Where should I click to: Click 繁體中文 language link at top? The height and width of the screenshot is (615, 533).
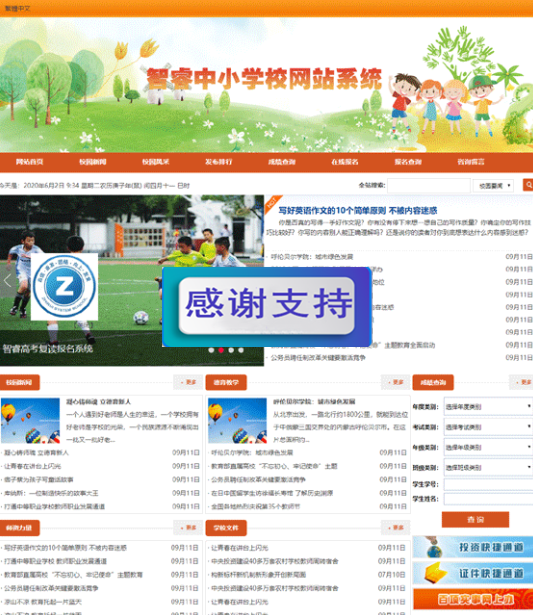[x=17, y=8]
